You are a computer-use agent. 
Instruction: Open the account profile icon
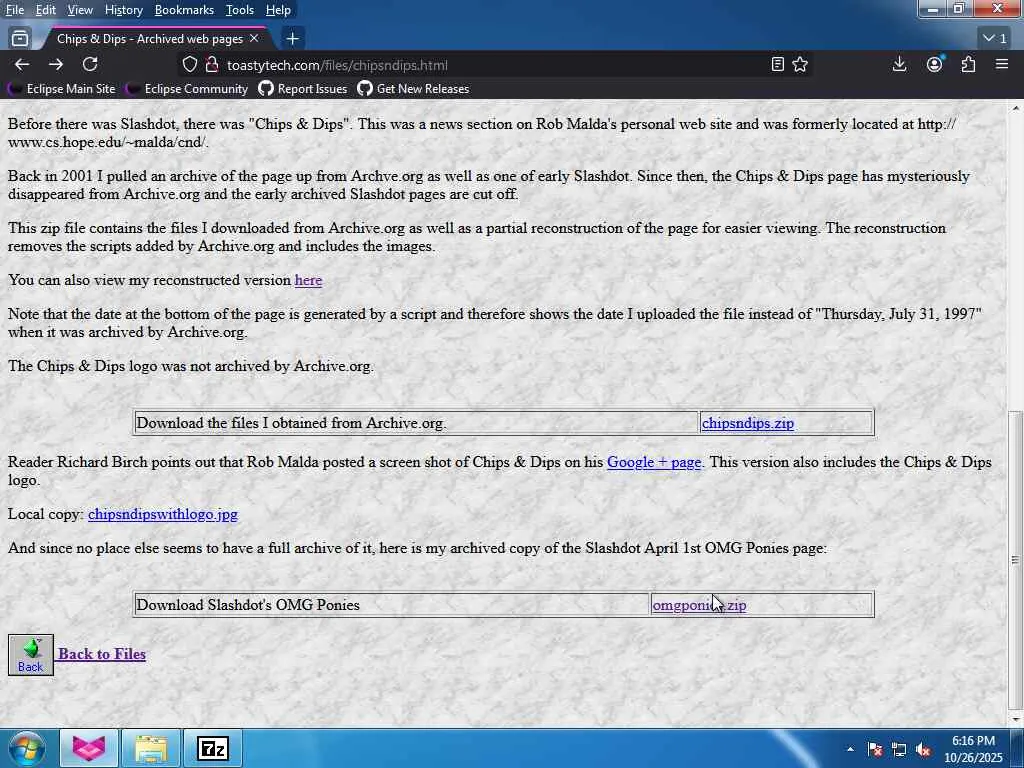(935, 65)
